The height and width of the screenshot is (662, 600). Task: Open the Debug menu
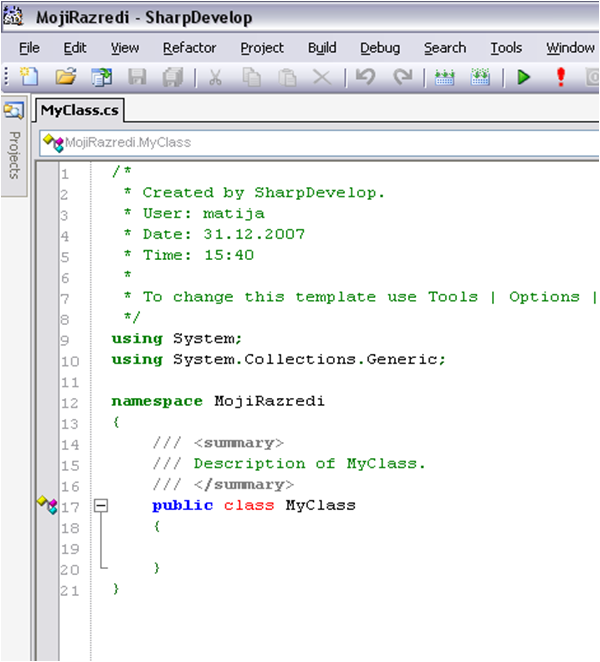(379, 48)
